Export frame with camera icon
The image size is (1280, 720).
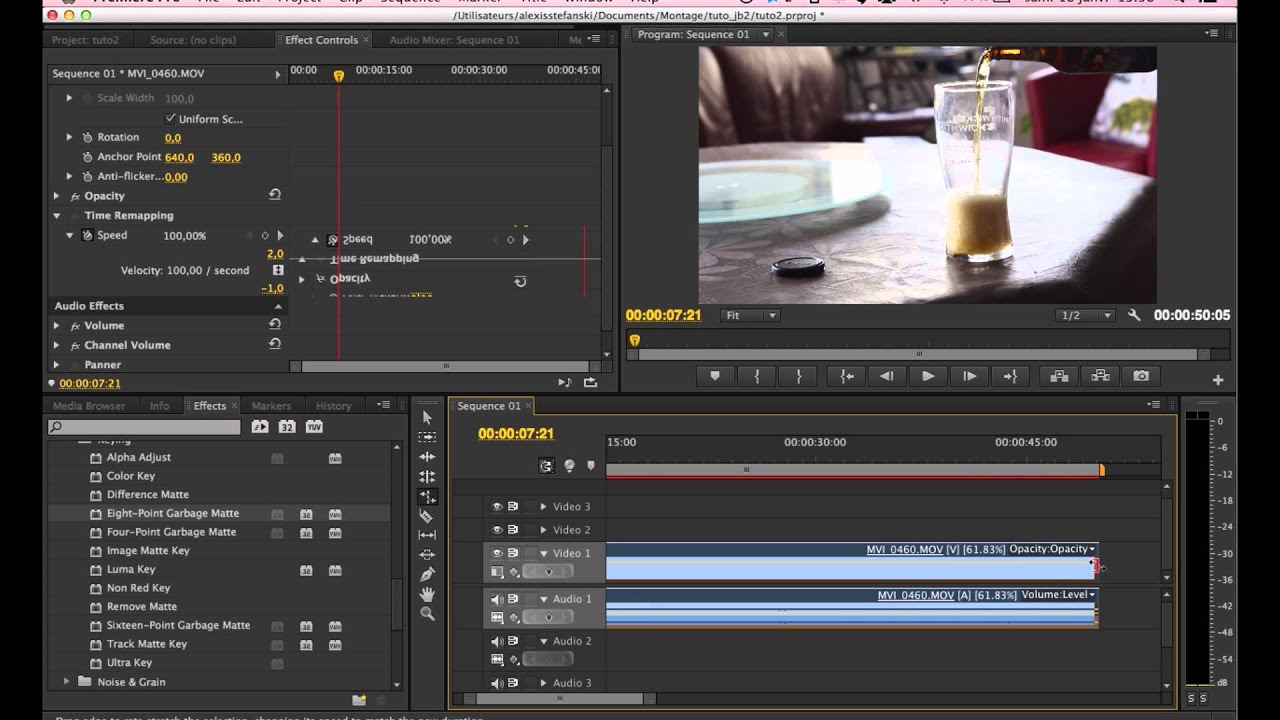[x=1141, y=376]
